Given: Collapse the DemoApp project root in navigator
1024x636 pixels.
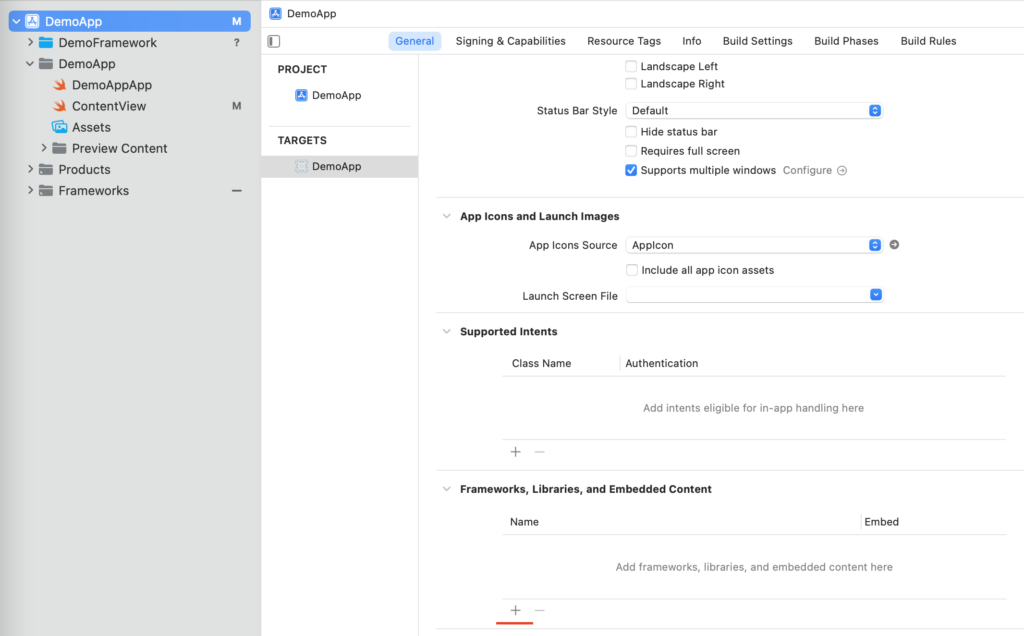Looking at the screenshot, I should click(16, 22).
